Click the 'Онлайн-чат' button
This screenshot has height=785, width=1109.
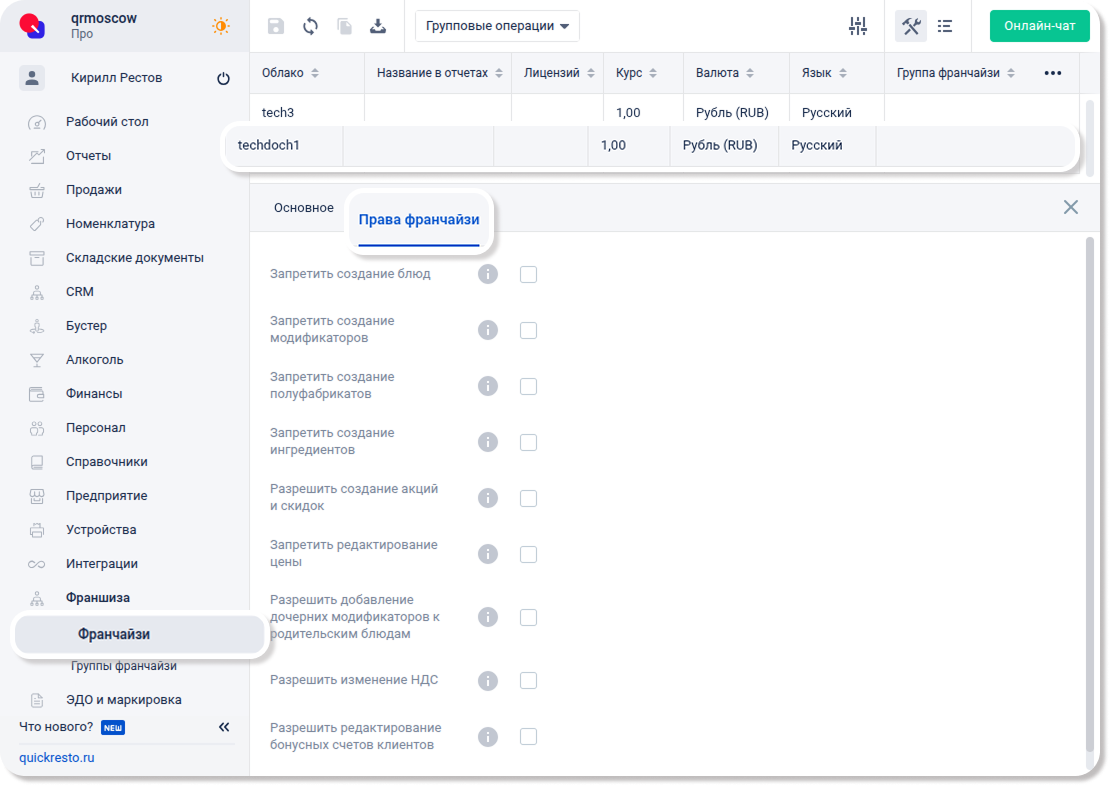(1039, 26)
